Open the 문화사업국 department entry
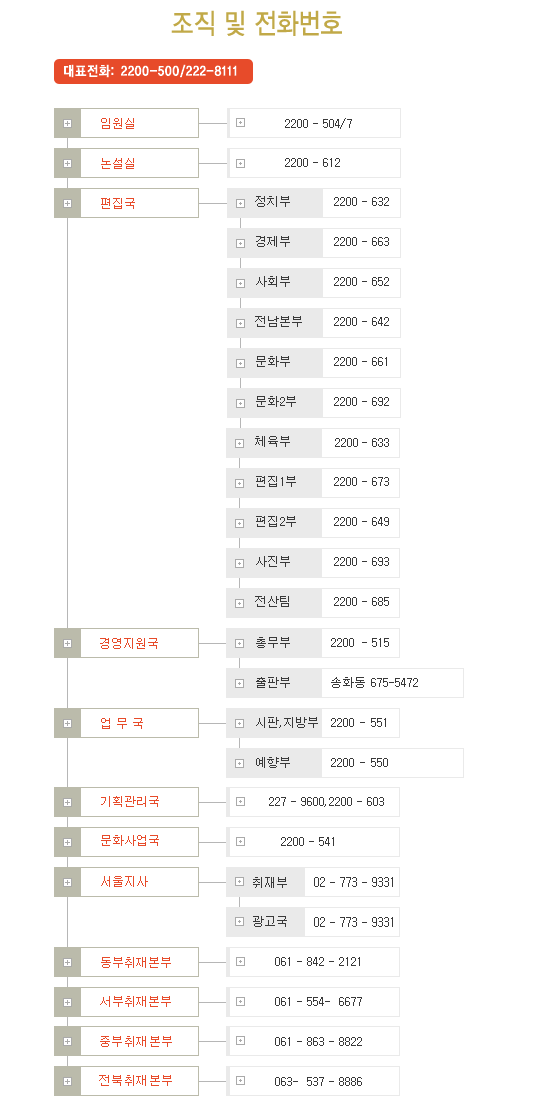534x1111 pixels. coord(126,842)
